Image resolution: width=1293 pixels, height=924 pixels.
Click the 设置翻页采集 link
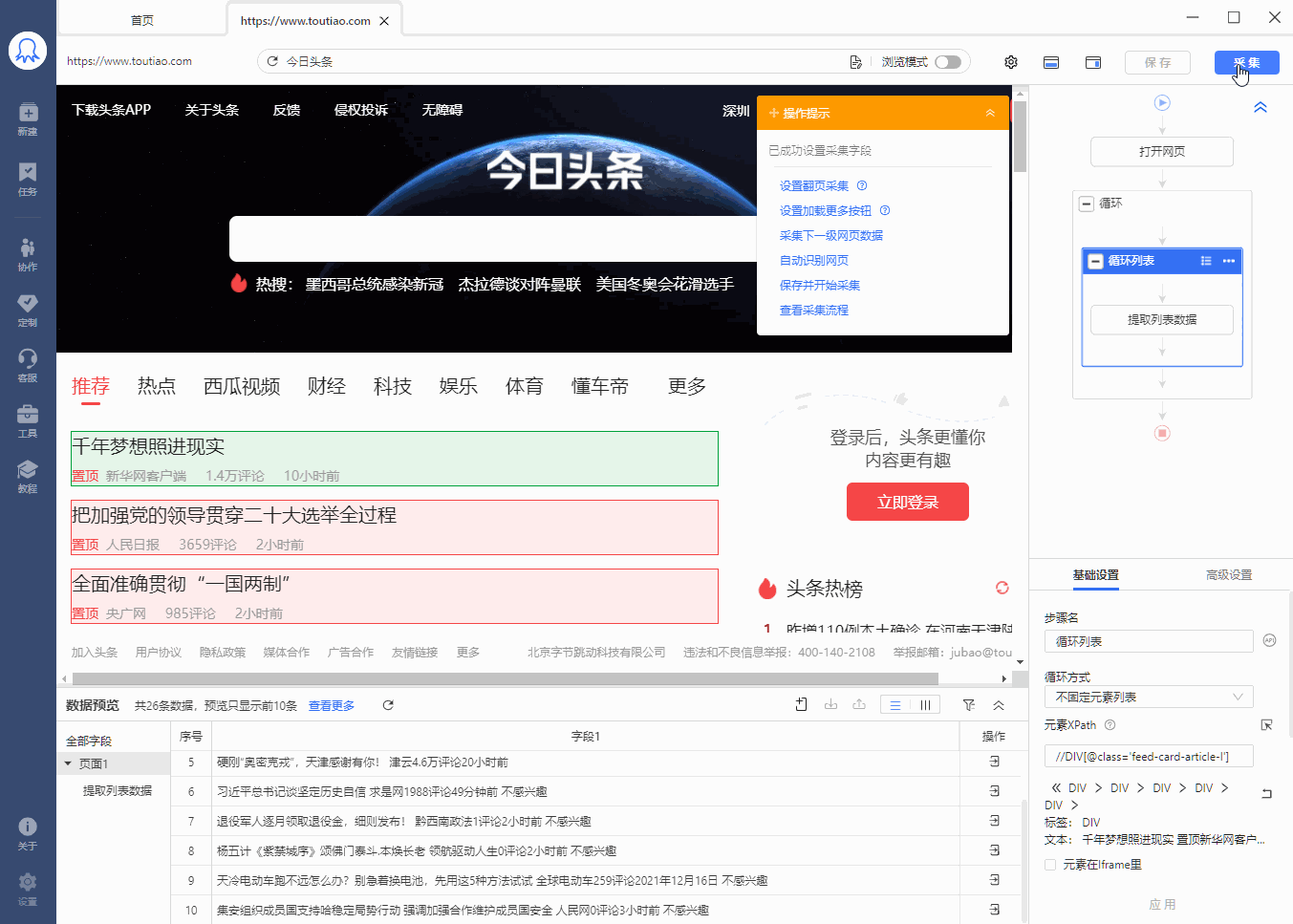[x=814, y=185]
